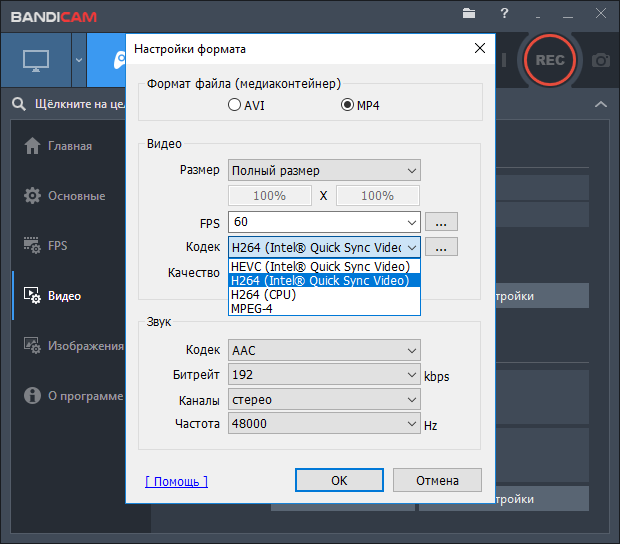This screenshot has height=544, width=620.
Task: Open the Помощь help link
Action: coord(176,481)
